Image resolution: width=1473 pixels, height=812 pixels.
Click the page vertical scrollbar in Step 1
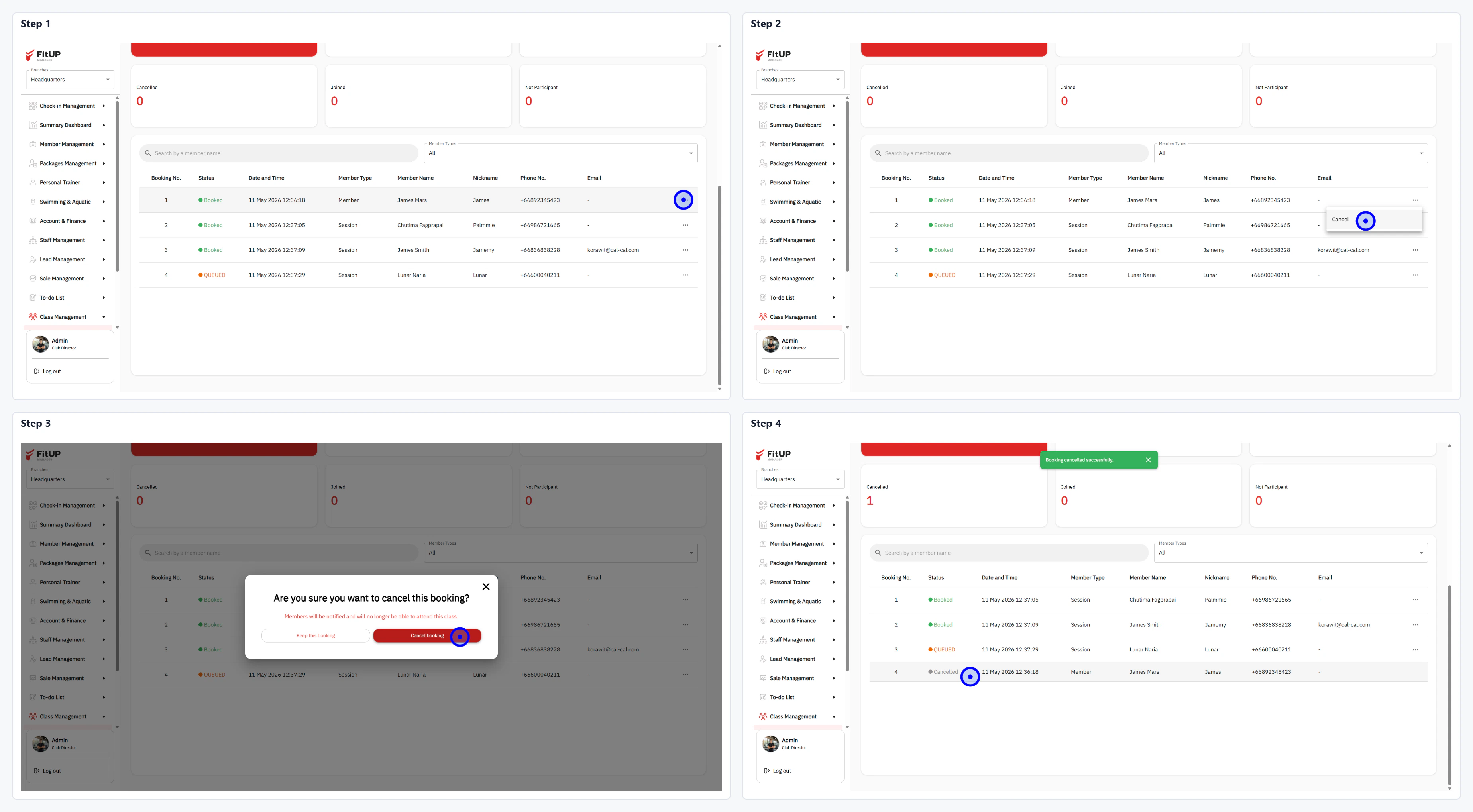pyautogui.click(x=719, y=285)
